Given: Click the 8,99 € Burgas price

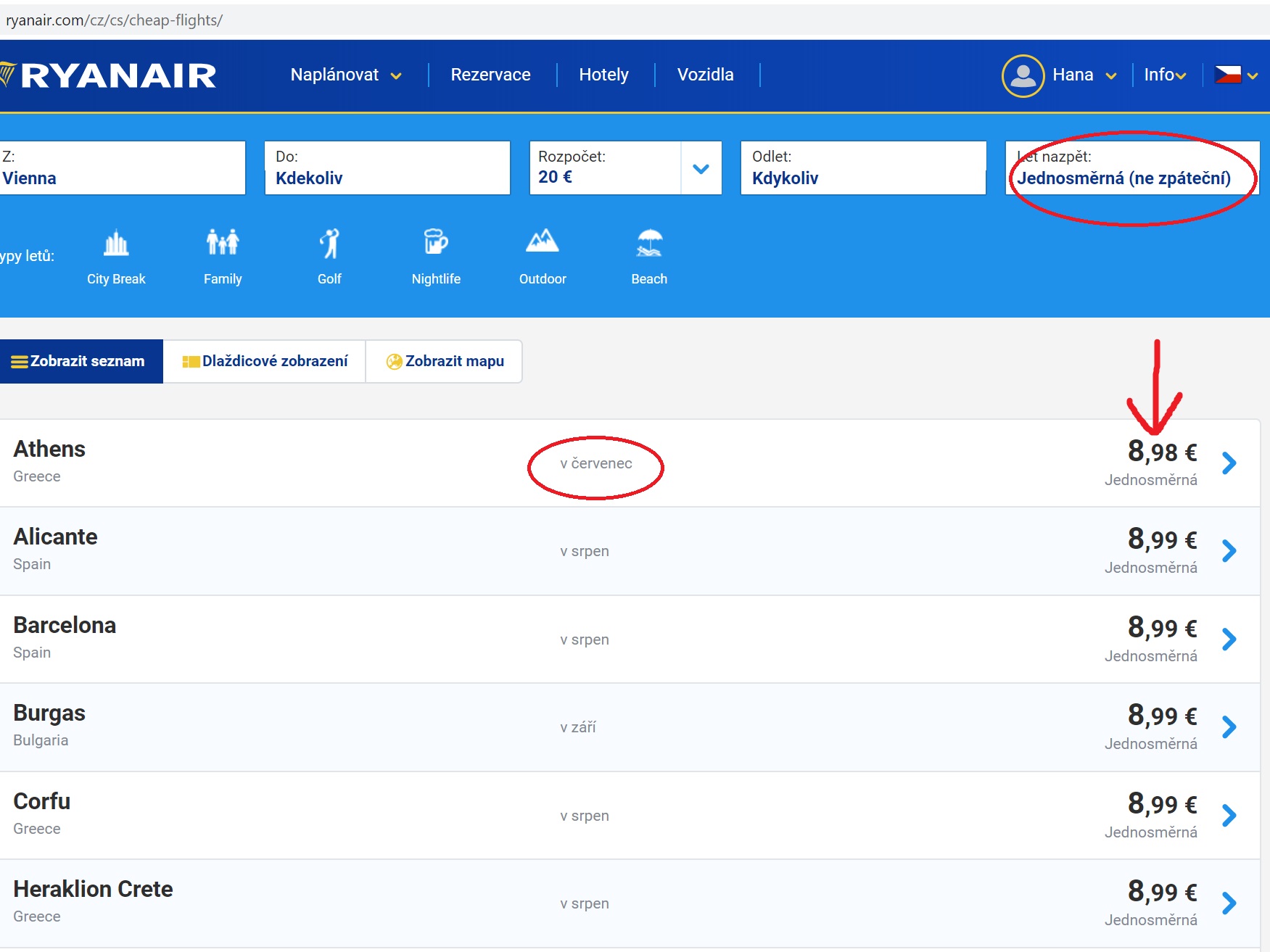Looking at the screenshot, I should 1162,715.
